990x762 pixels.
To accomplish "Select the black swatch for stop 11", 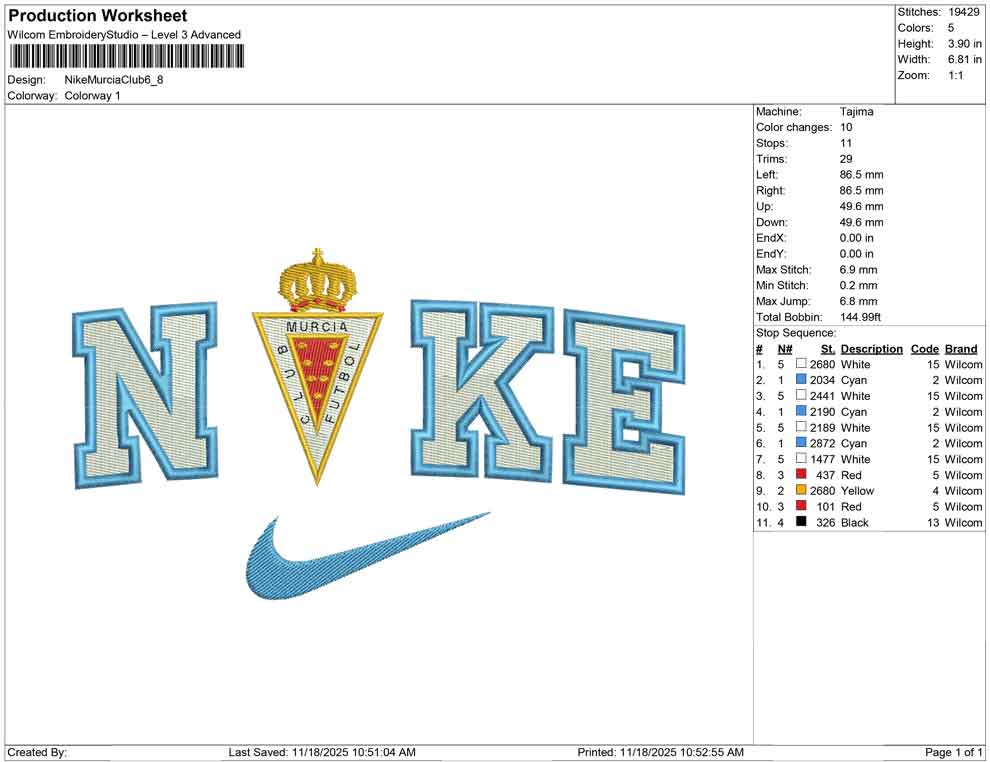I will pos(799,522).
